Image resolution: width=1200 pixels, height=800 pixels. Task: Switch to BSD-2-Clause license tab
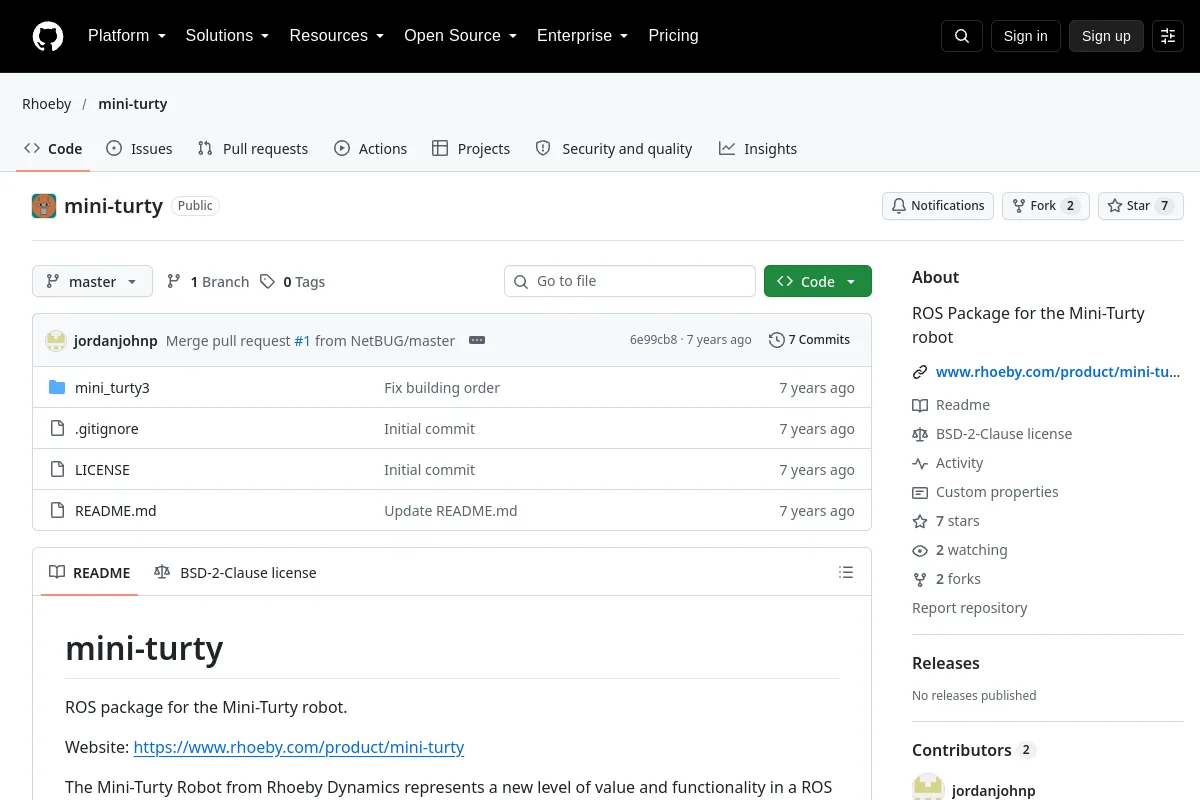pos(235,573)
